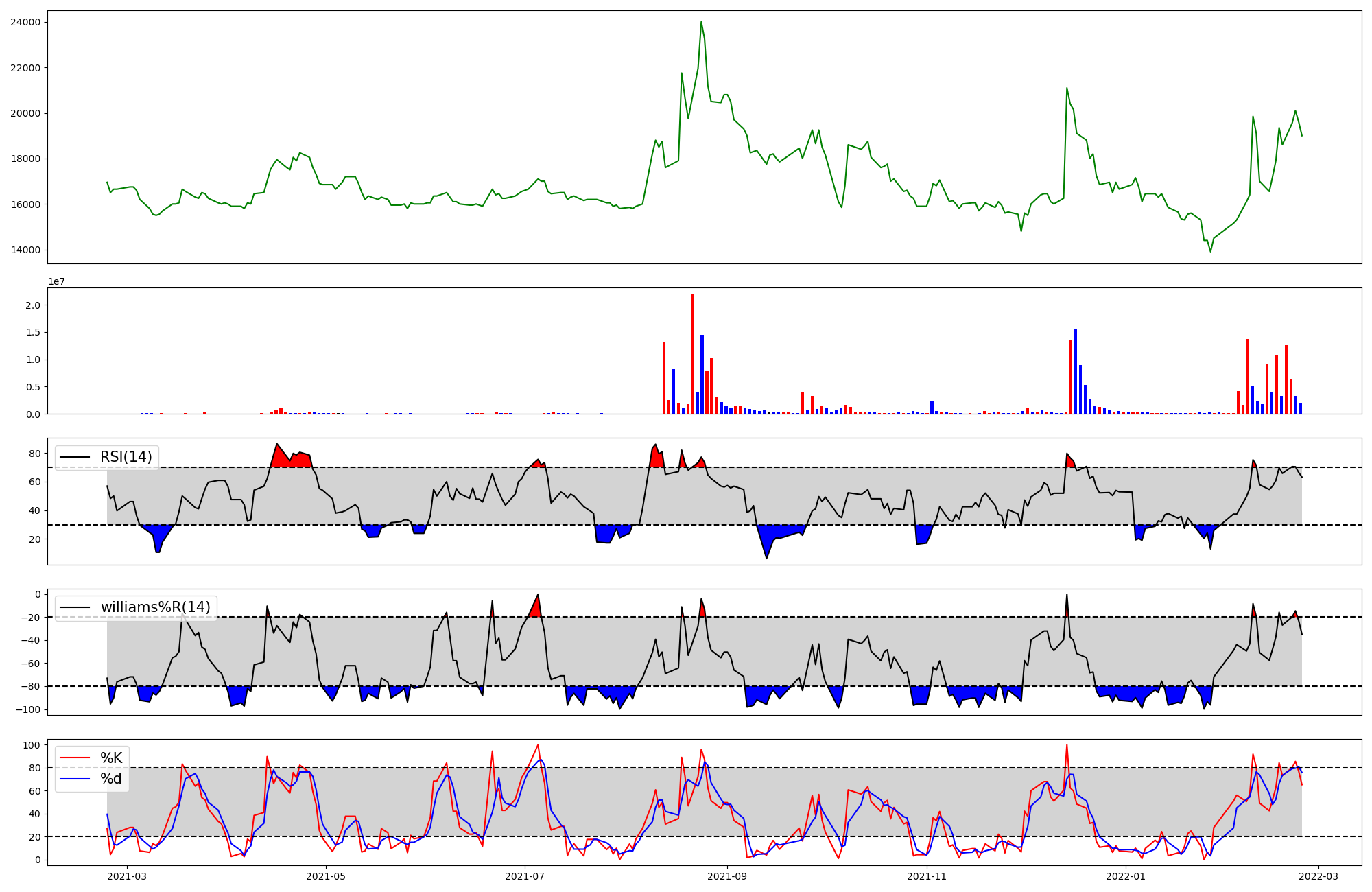This screenshot has width=1372, height=892.
Task: Select the red %K legend line
Action: click(75, 758)
